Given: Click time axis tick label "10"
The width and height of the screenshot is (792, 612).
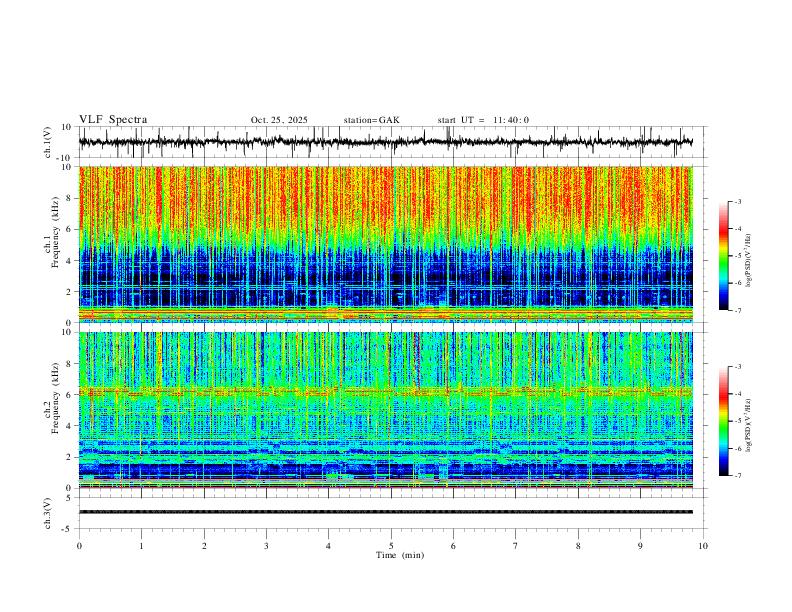Looking at the screenshot, I should click(703, 546).
